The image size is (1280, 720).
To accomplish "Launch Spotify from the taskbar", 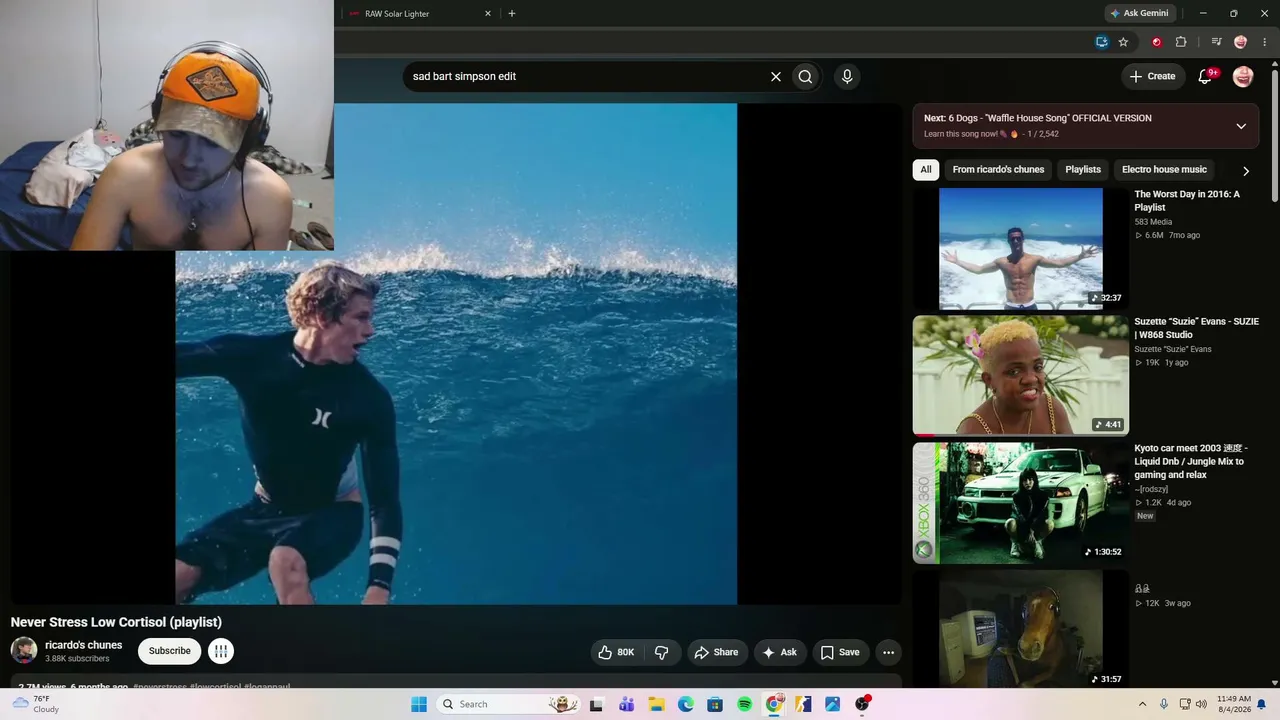I will (745, 704).
